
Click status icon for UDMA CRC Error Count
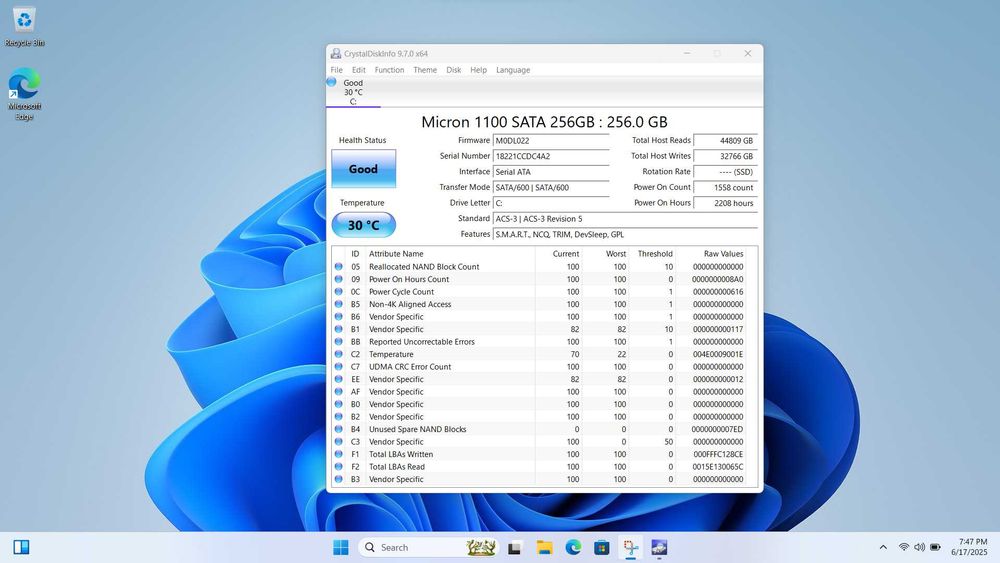pos(339,367)
